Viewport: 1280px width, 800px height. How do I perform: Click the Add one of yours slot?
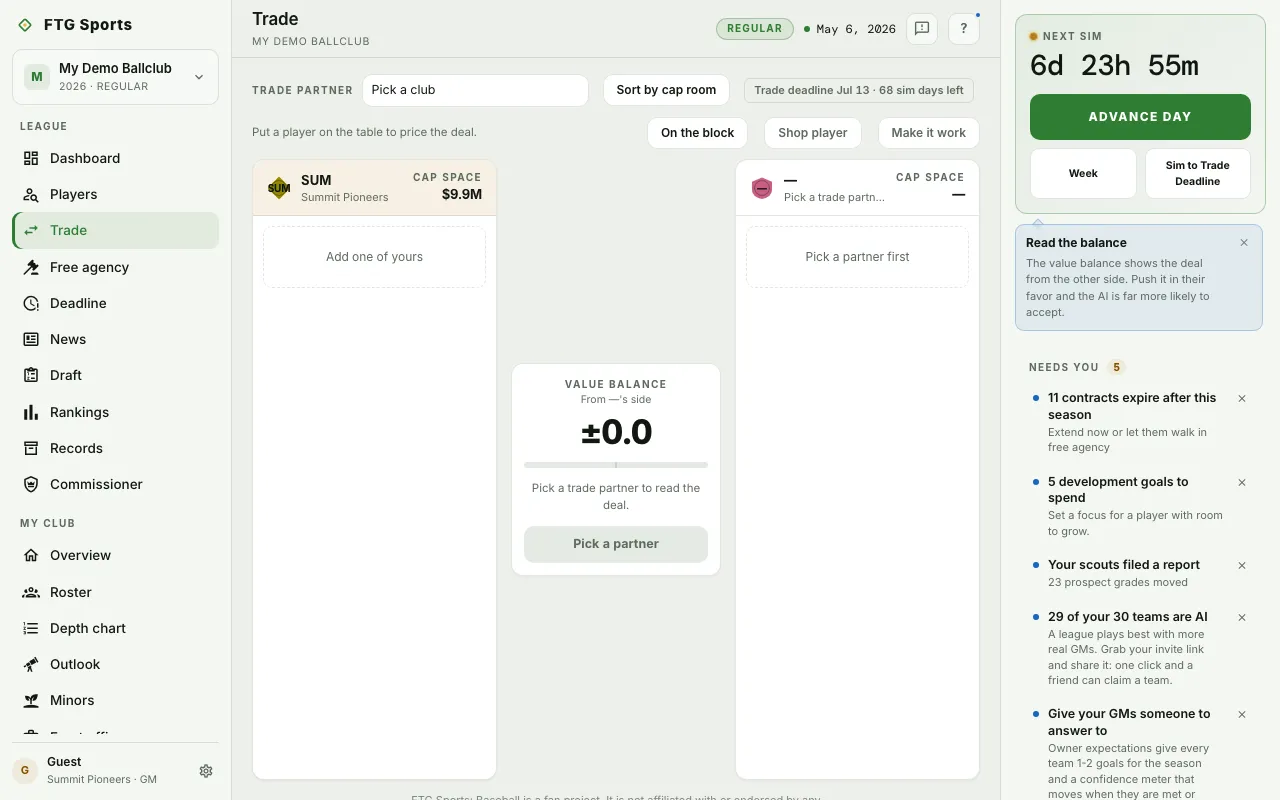[374, 257]
